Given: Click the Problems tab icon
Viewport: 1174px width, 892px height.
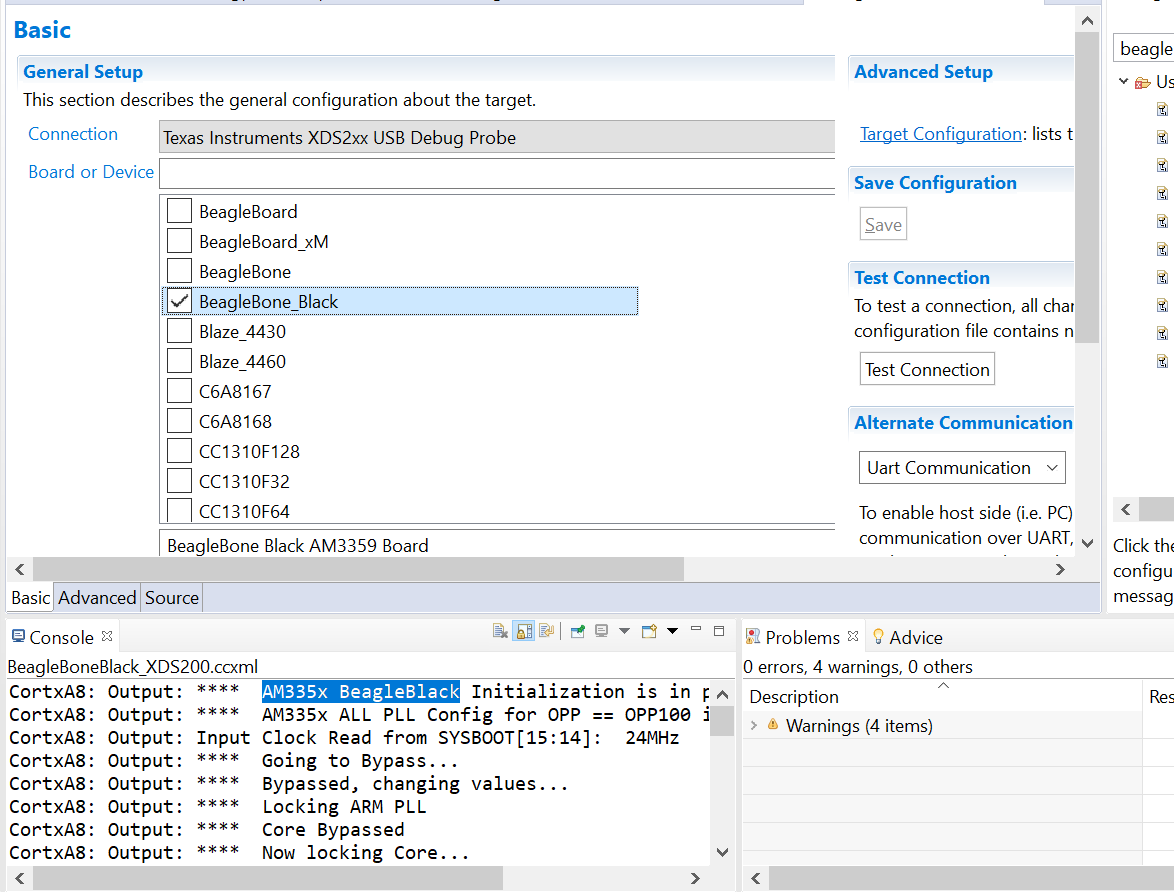Looking at the screenshot, I should pos(753,637).
